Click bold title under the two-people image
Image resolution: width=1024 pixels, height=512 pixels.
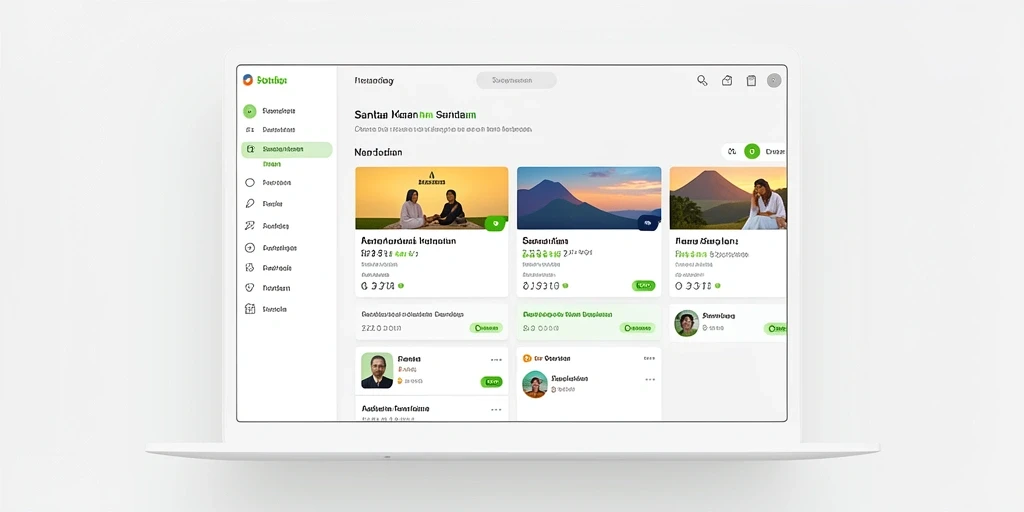[408, 241]
